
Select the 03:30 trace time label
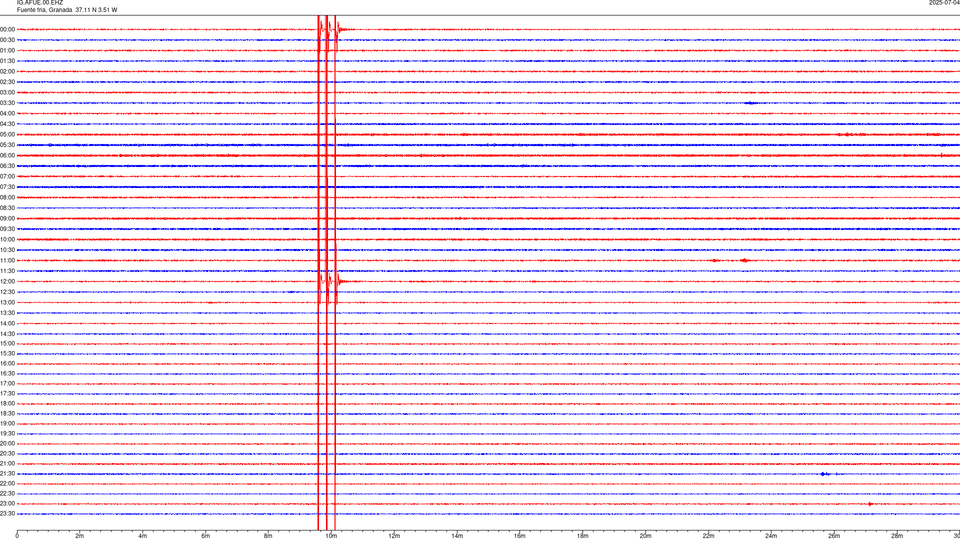[7, 103]
